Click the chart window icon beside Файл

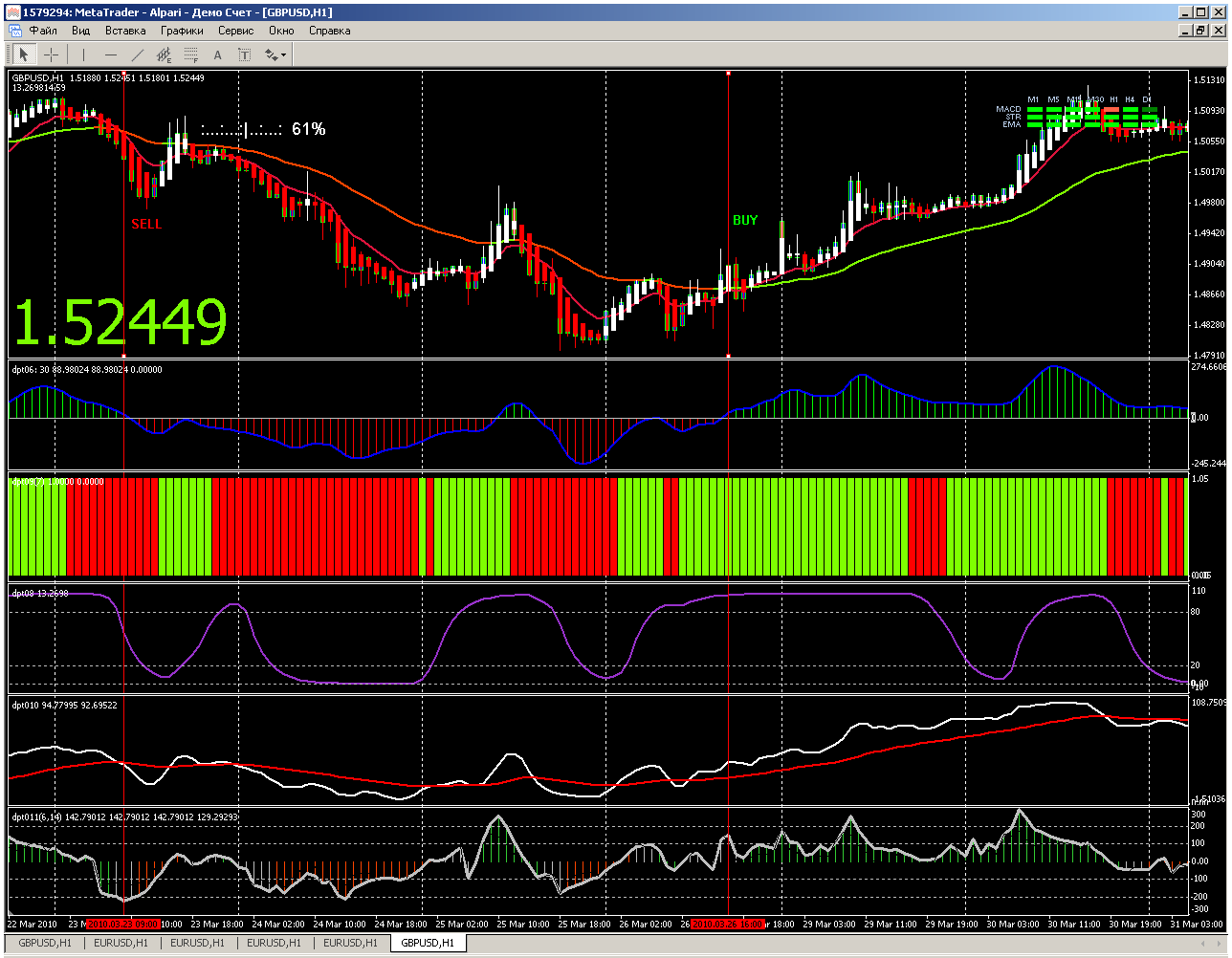tap(14, 31)
